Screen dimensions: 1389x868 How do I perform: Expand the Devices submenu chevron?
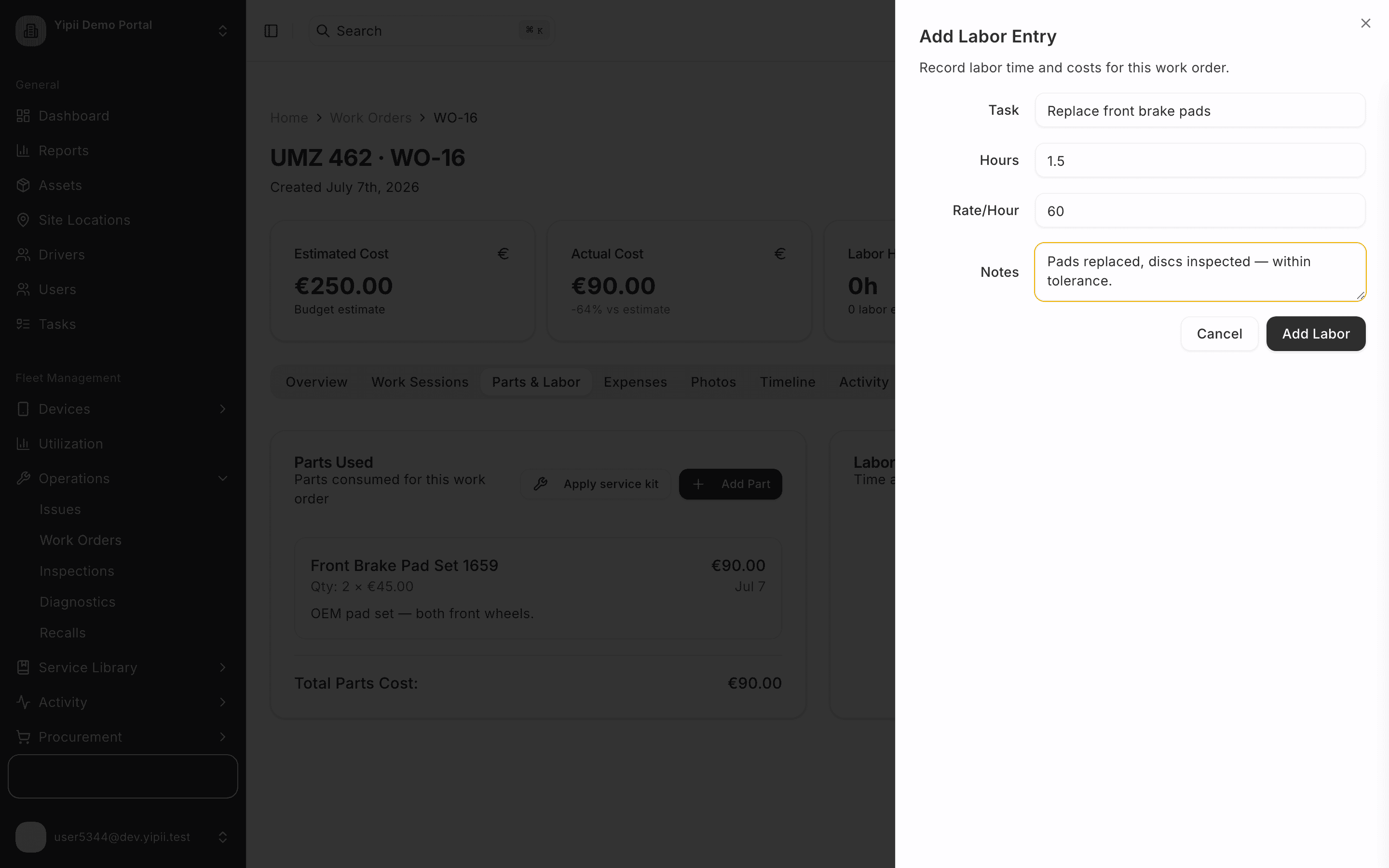click(x=223, y=409)
